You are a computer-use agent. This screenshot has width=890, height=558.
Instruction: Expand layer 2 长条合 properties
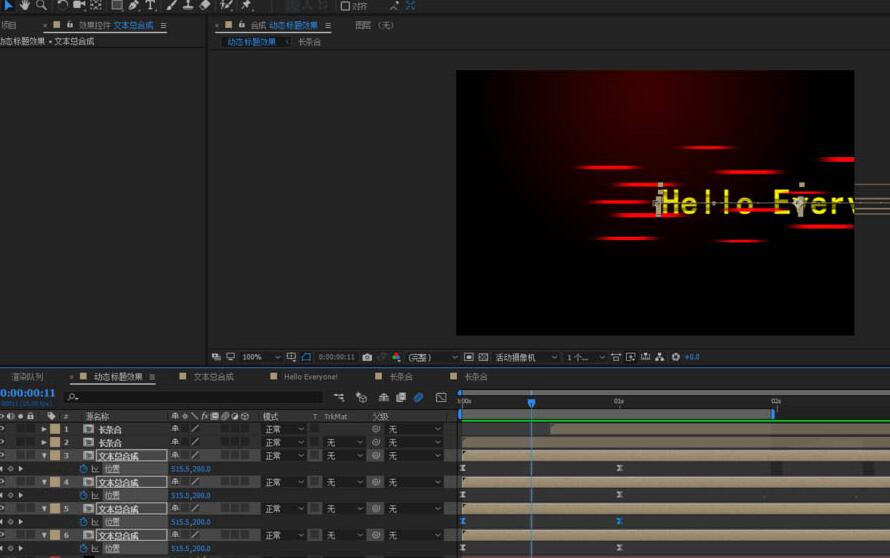click(x=44, y=442)
